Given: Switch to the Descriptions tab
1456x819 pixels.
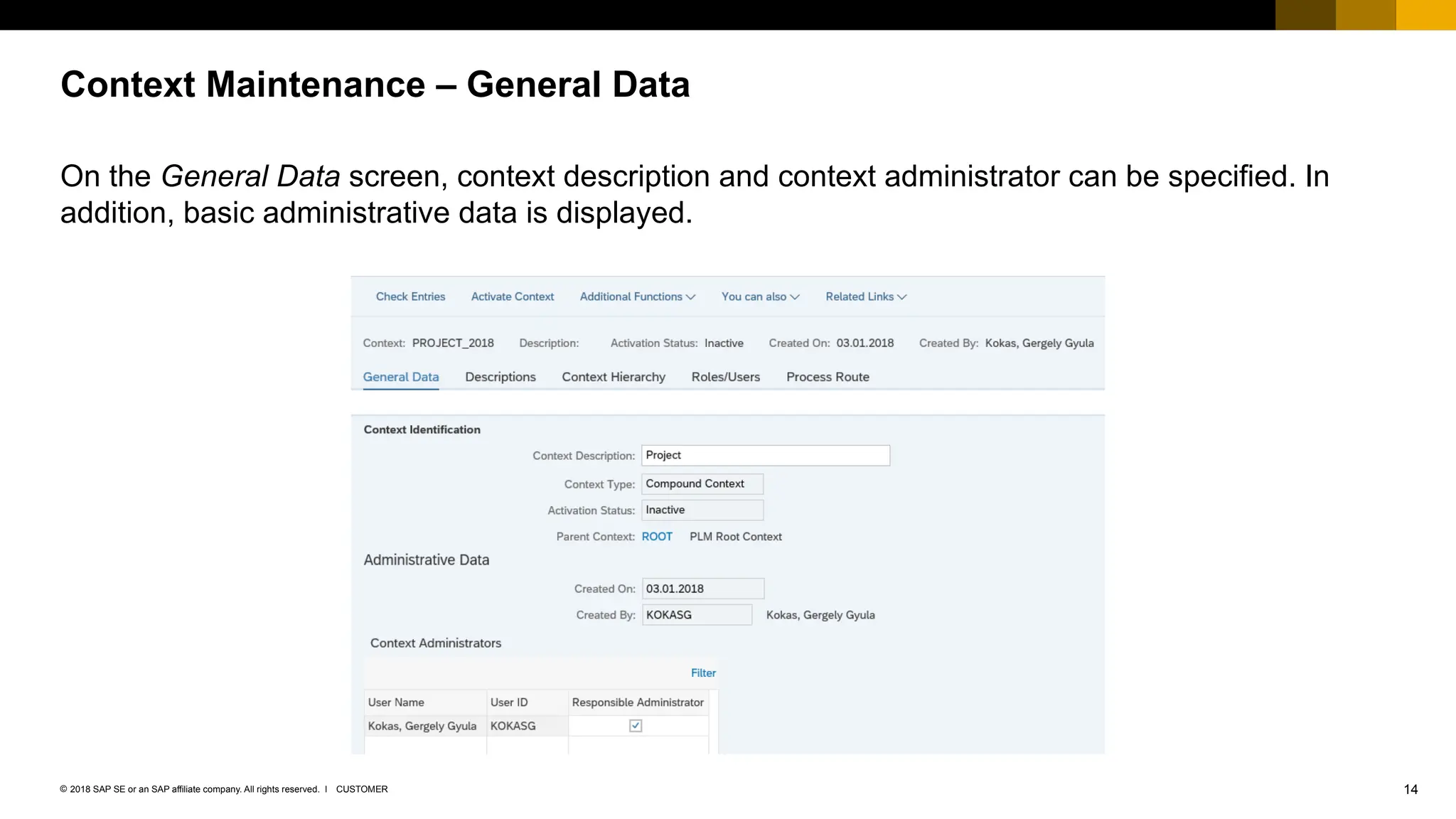Looking at the screenshot, I should point(500,377).
